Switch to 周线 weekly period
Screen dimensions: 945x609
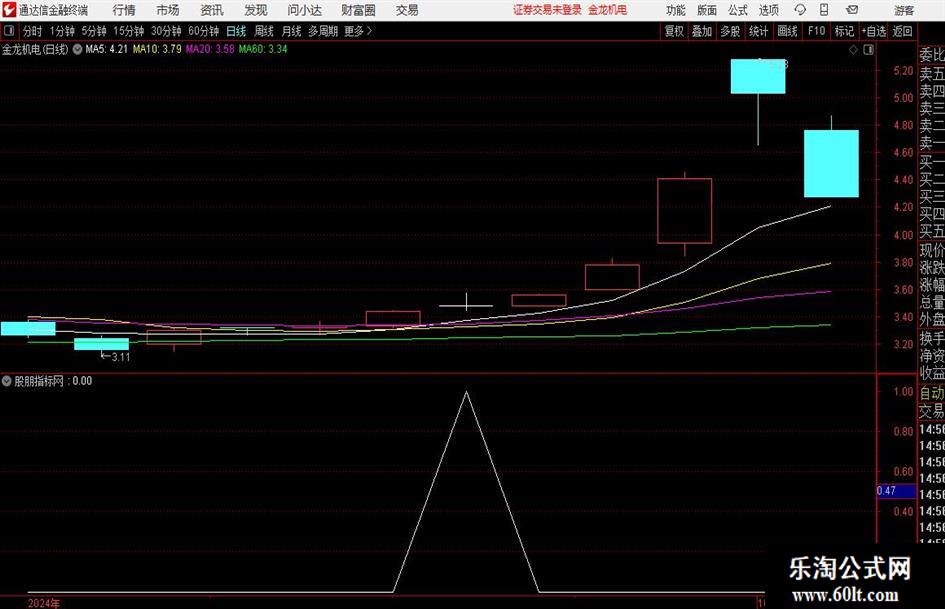(263, 31)
